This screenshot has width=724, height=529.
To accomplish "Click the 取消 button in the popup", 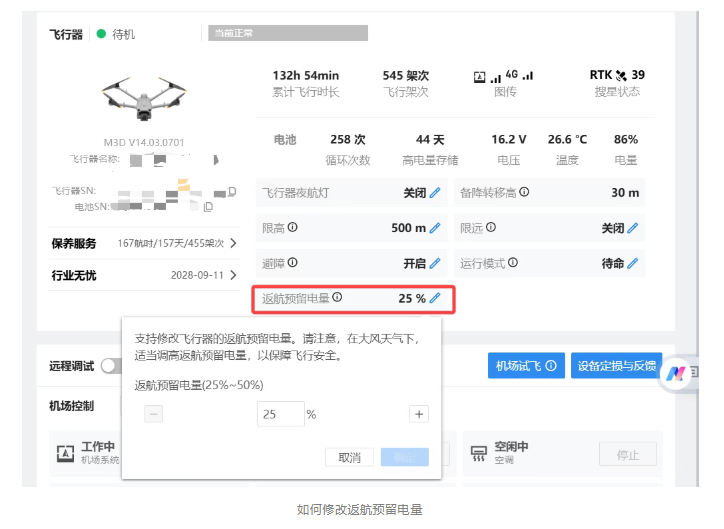I will pos(349,457).
